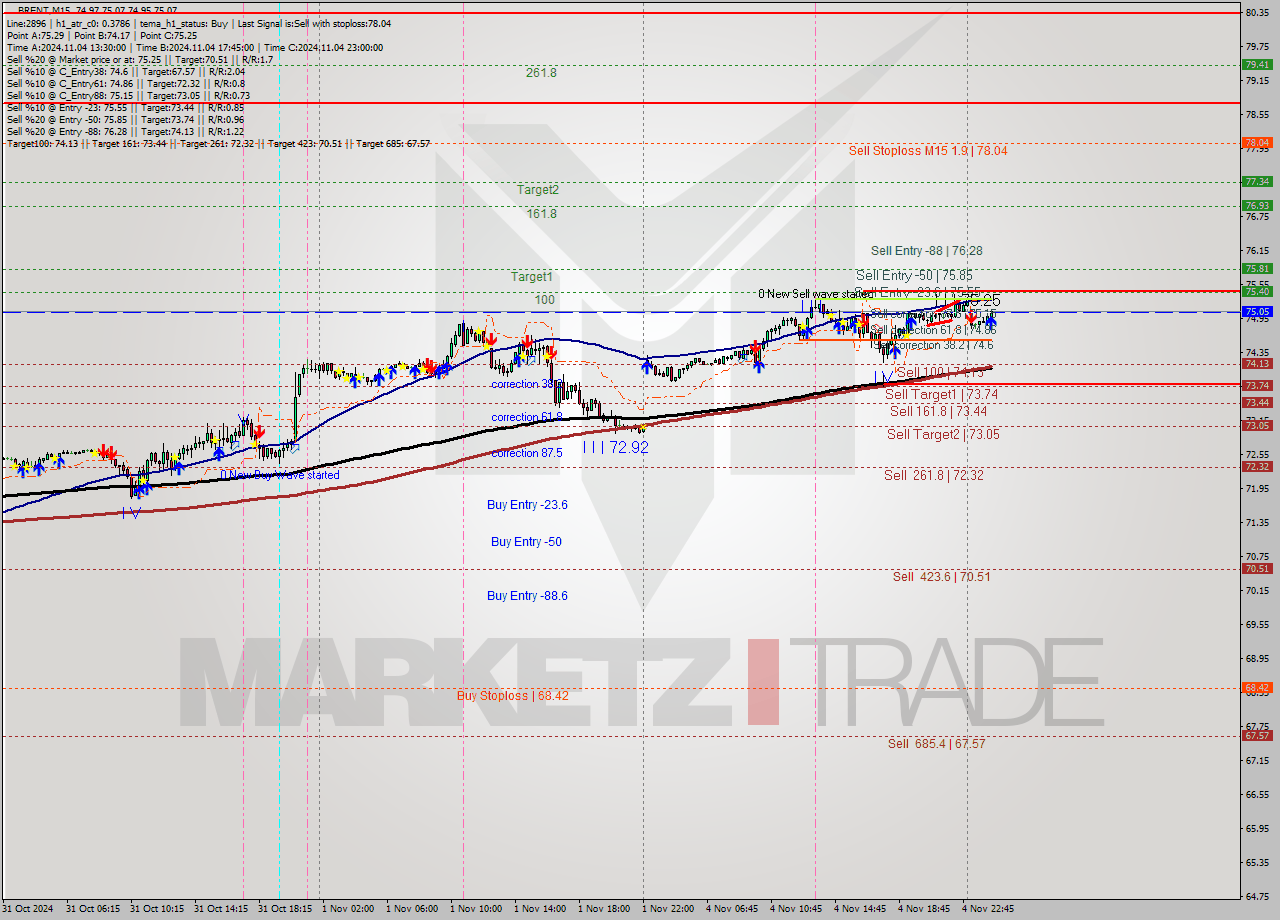The height and width of the screenshot is (920, 1280).
Task: Click the BRENT M15 chart title line
Action: point(98,10)
